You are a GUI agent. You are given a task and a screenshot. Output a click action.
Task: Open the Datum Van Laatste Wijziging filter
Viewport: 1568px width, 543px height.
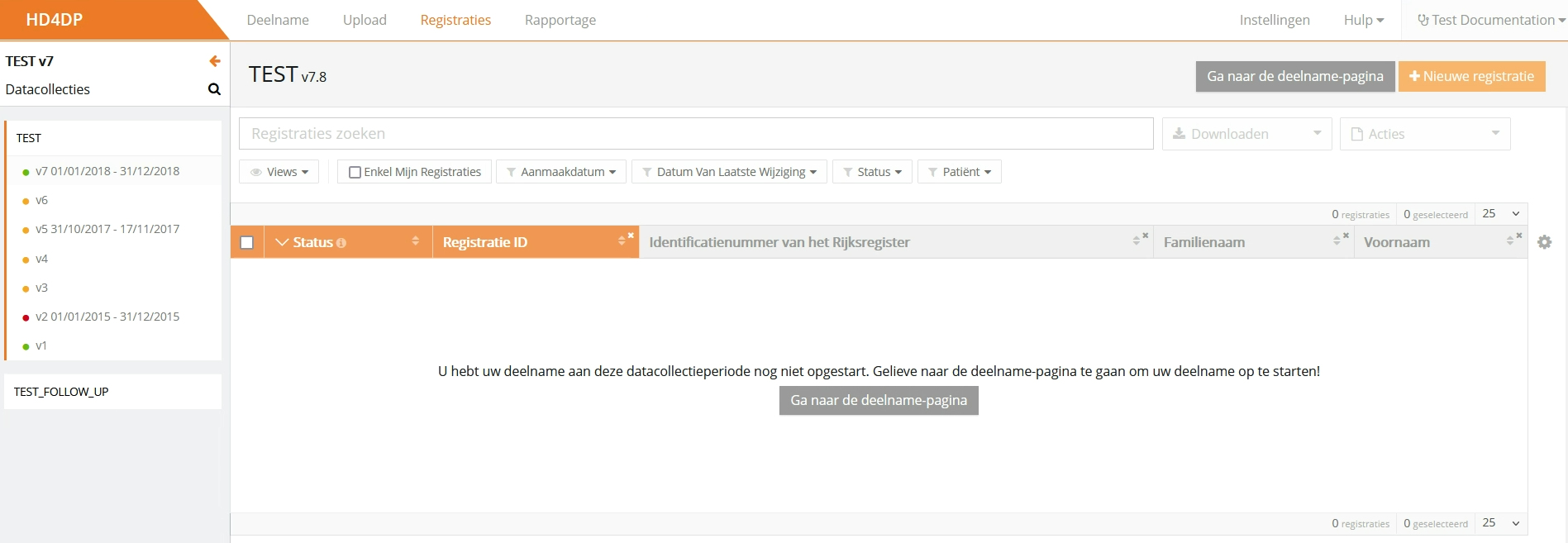(x=729, y=172)
